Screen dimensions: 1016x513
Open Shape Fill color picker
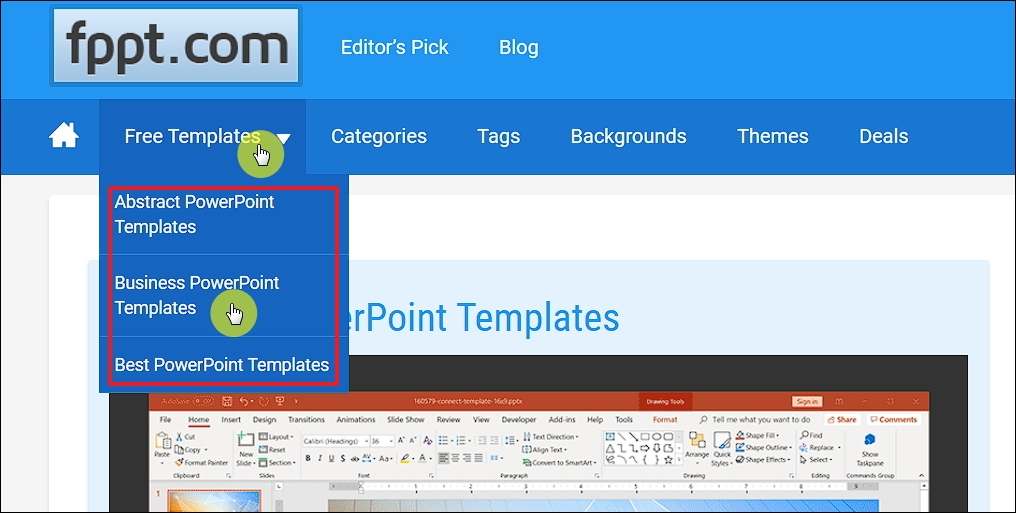[757, 435]
